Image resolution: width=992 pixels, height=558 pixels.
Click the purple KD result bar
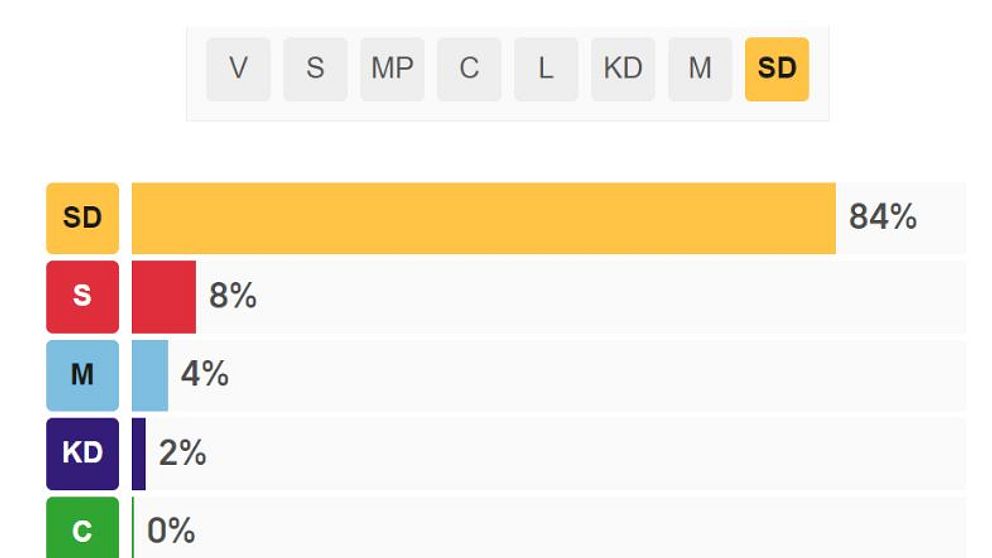(x=139, y=453)
